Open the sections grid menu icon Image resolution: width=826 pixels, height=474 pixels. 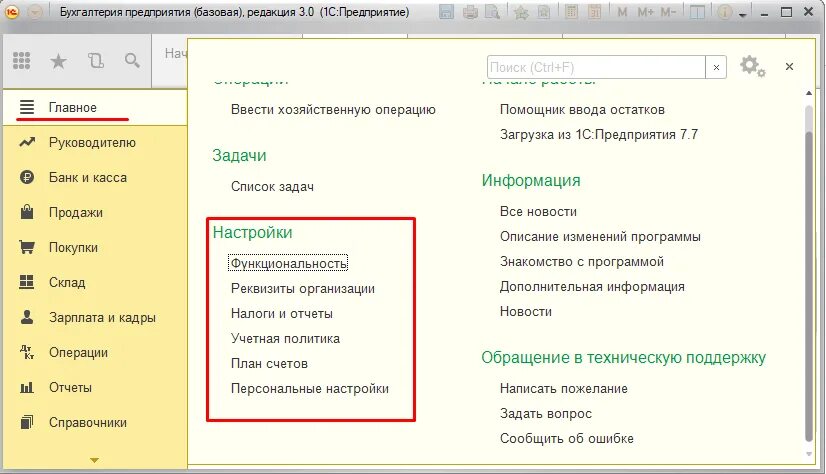[22, 61]
